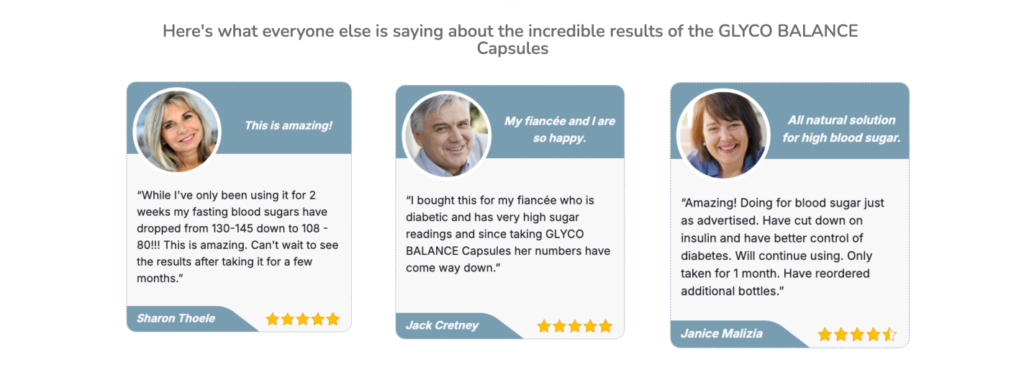
Task: Click Jack Cretney's profile photo
Action: [447, 135]
